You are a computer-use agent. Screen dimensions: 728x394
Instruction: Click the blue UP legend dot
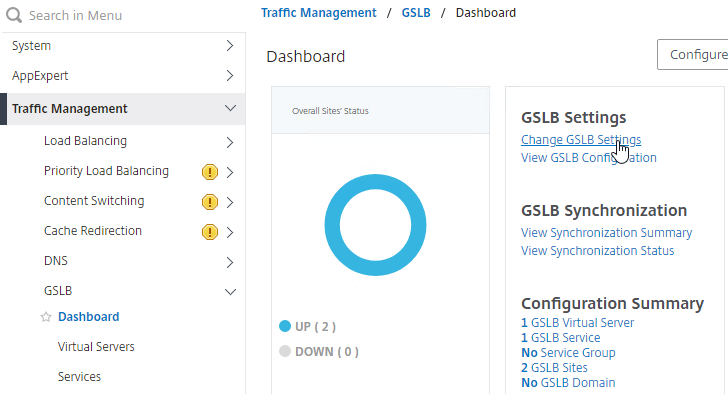coord(285,326)
